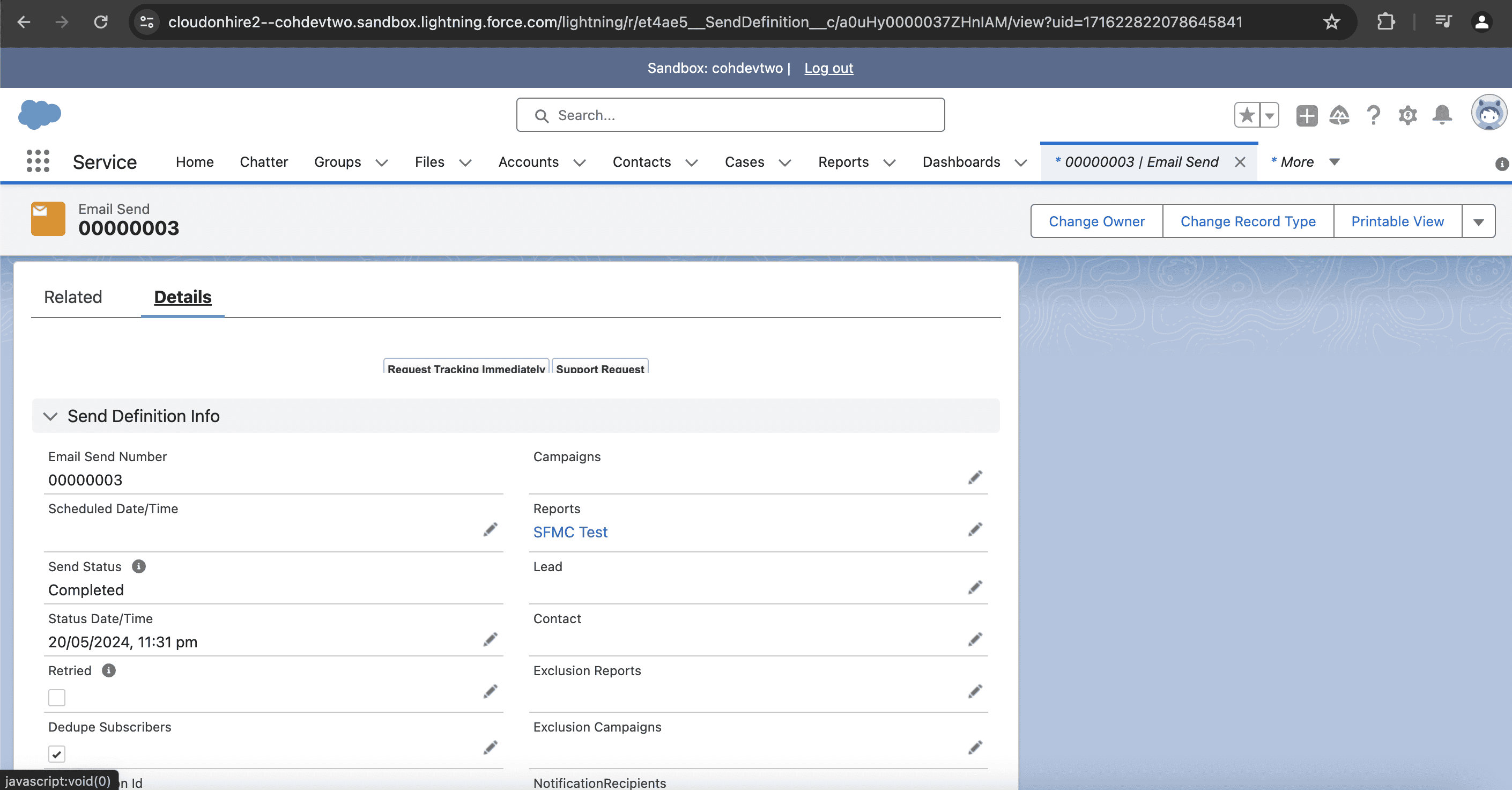This screenshot has width=1512, height=790.
Task: Click the Change Owner button
Action: (1096, 222)
